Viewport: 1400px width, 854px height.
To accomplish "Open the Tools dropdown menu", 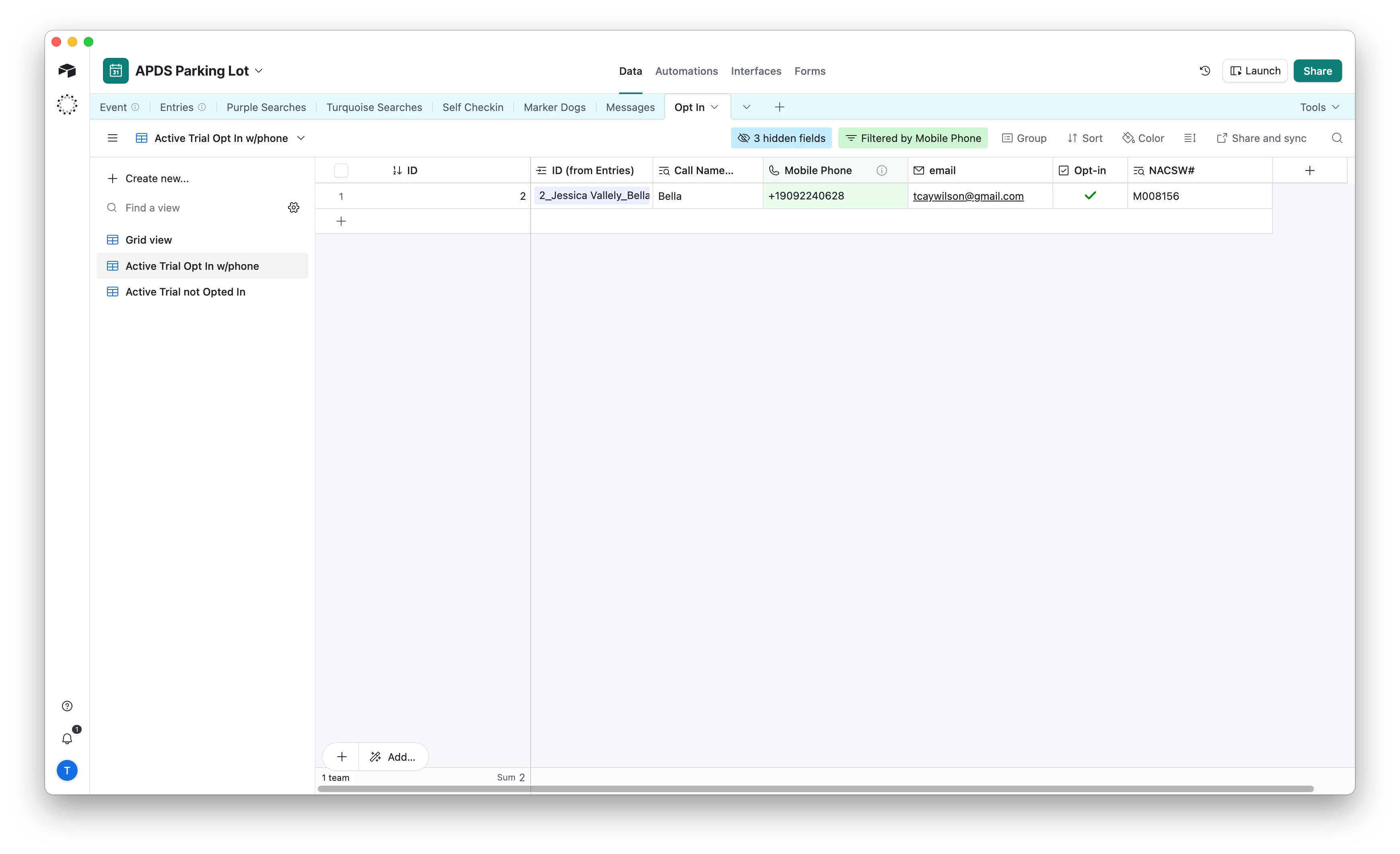I will pos(1319,107).
